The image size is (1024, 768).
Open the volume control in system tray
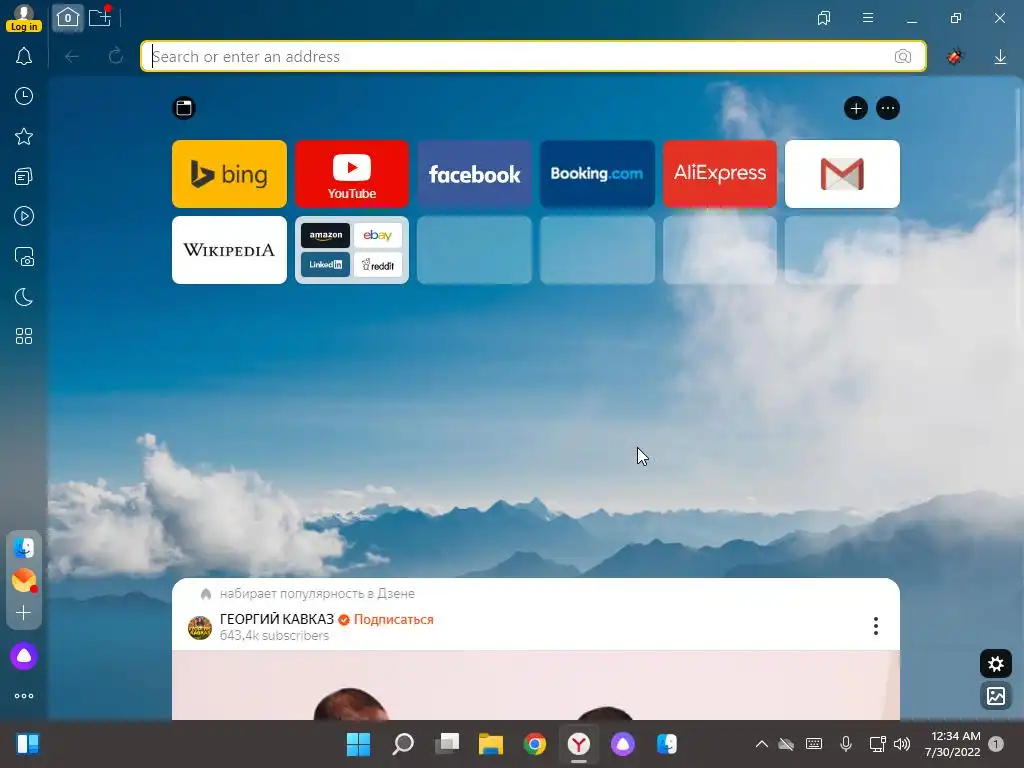pyautogui.click(x=902, y=744)
